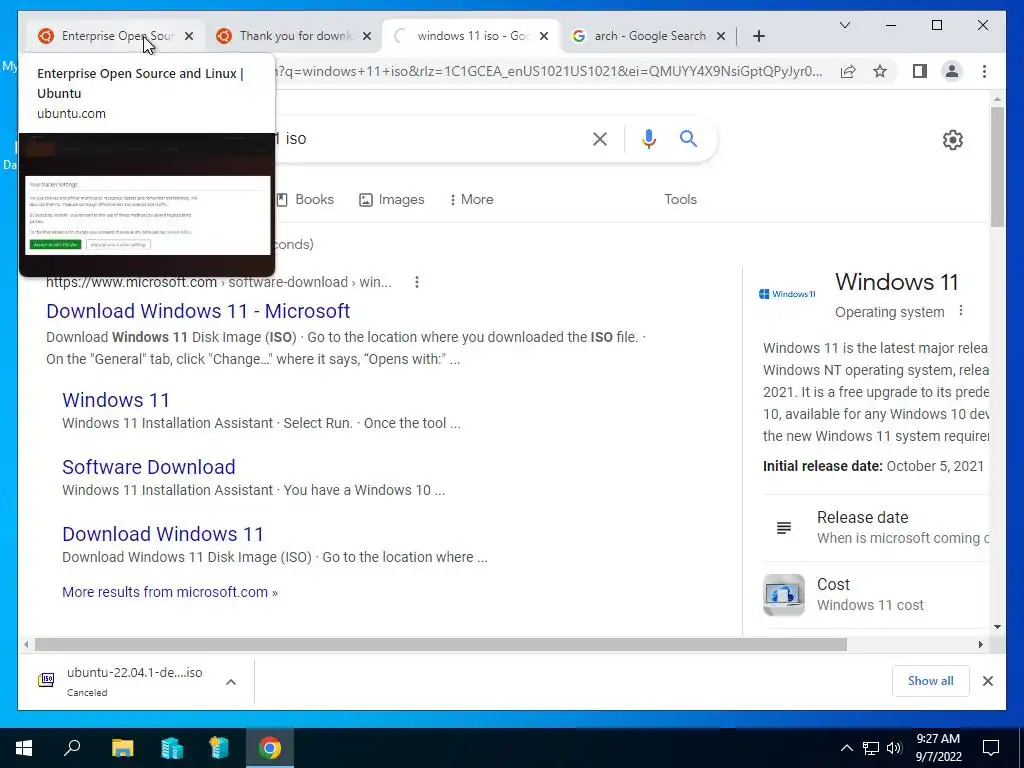Toggle the Chrome side panel
Image resolution: width=1024 pixels, height=768 pixels.
pyautogui.click(x=920, y=71)
